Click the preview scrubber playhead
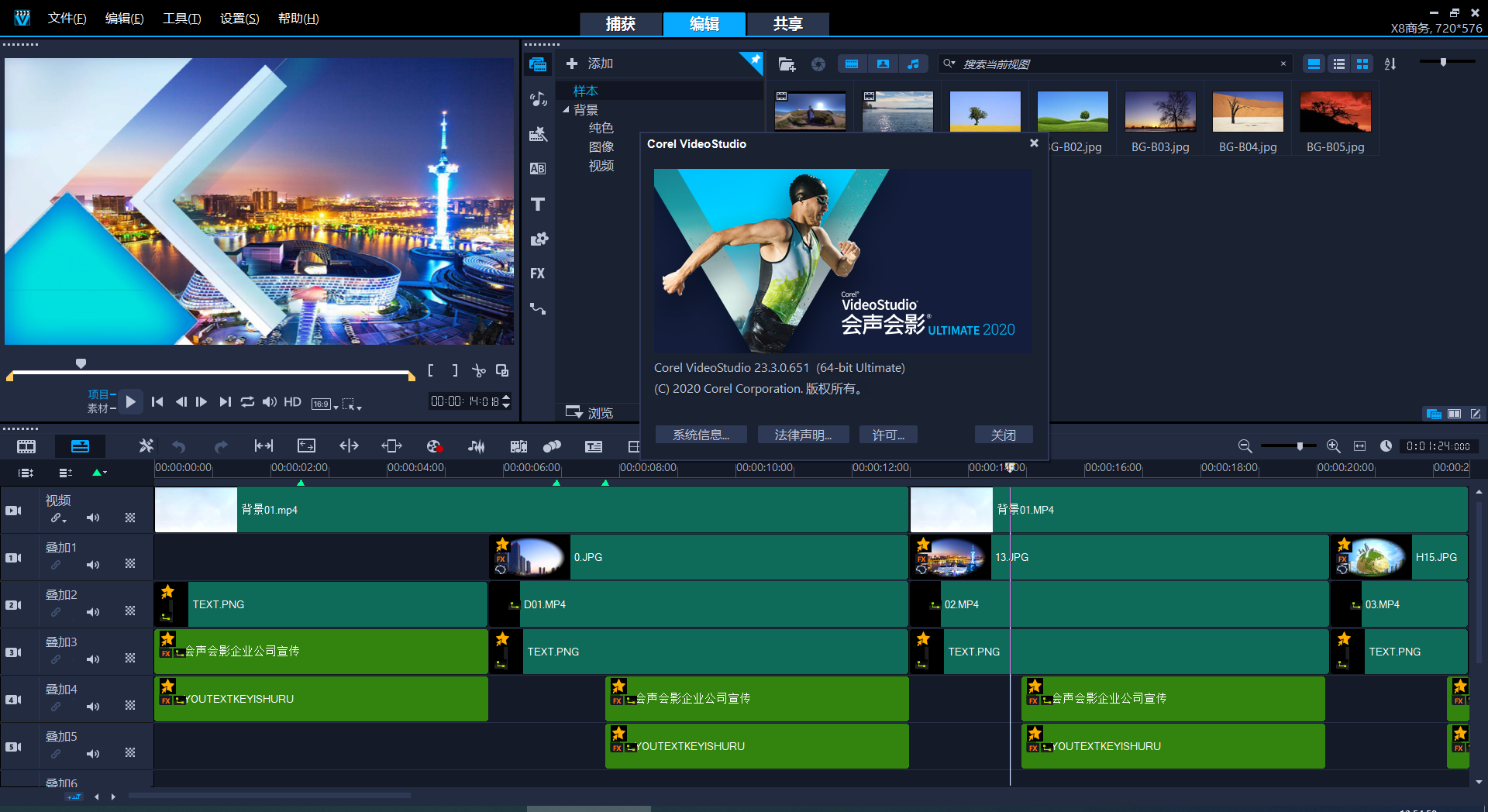This screenshot has width=1488, height=812. 81,363
